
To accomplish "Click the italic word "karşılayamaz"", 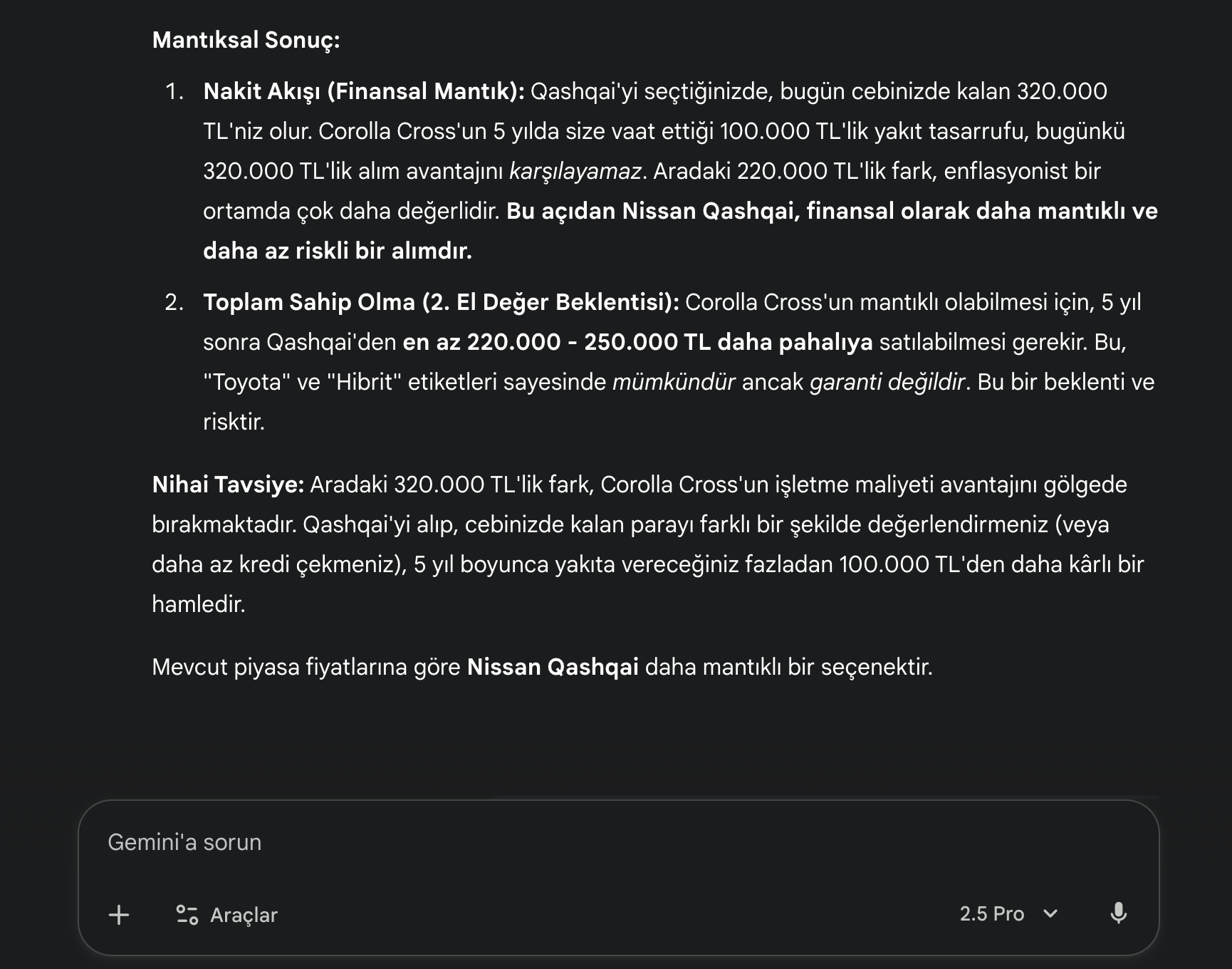I will tap(575, 171).
